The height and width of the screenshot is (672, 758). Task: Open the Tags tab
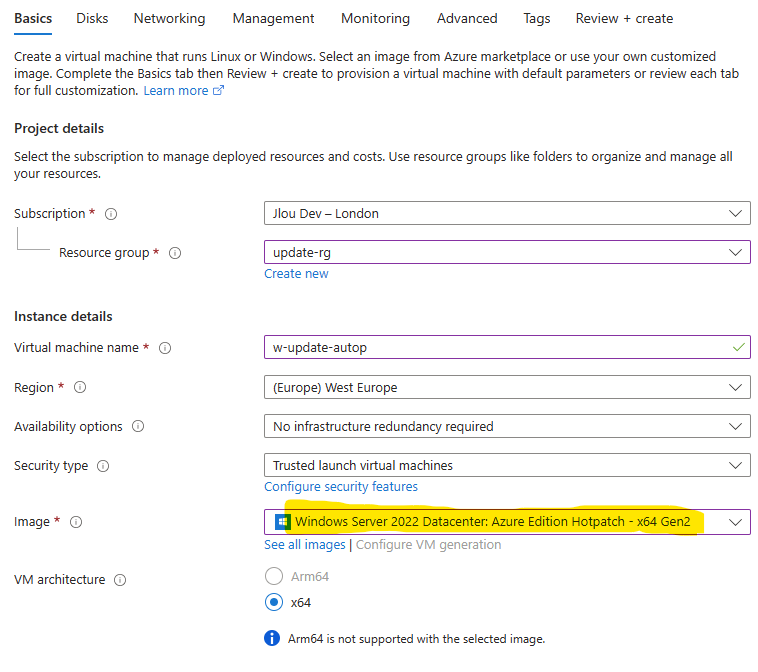537,18
